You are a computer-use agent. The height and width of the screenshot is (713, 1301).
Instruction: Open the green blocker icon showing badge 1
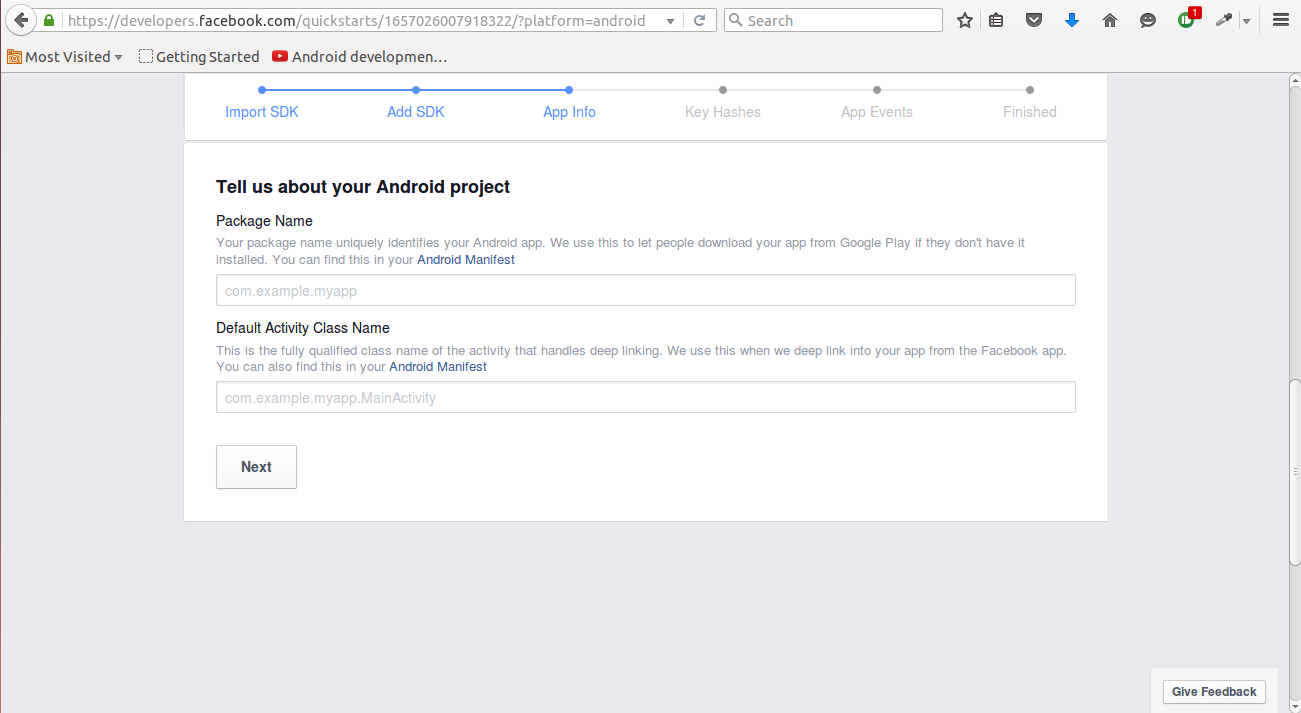1185,19
